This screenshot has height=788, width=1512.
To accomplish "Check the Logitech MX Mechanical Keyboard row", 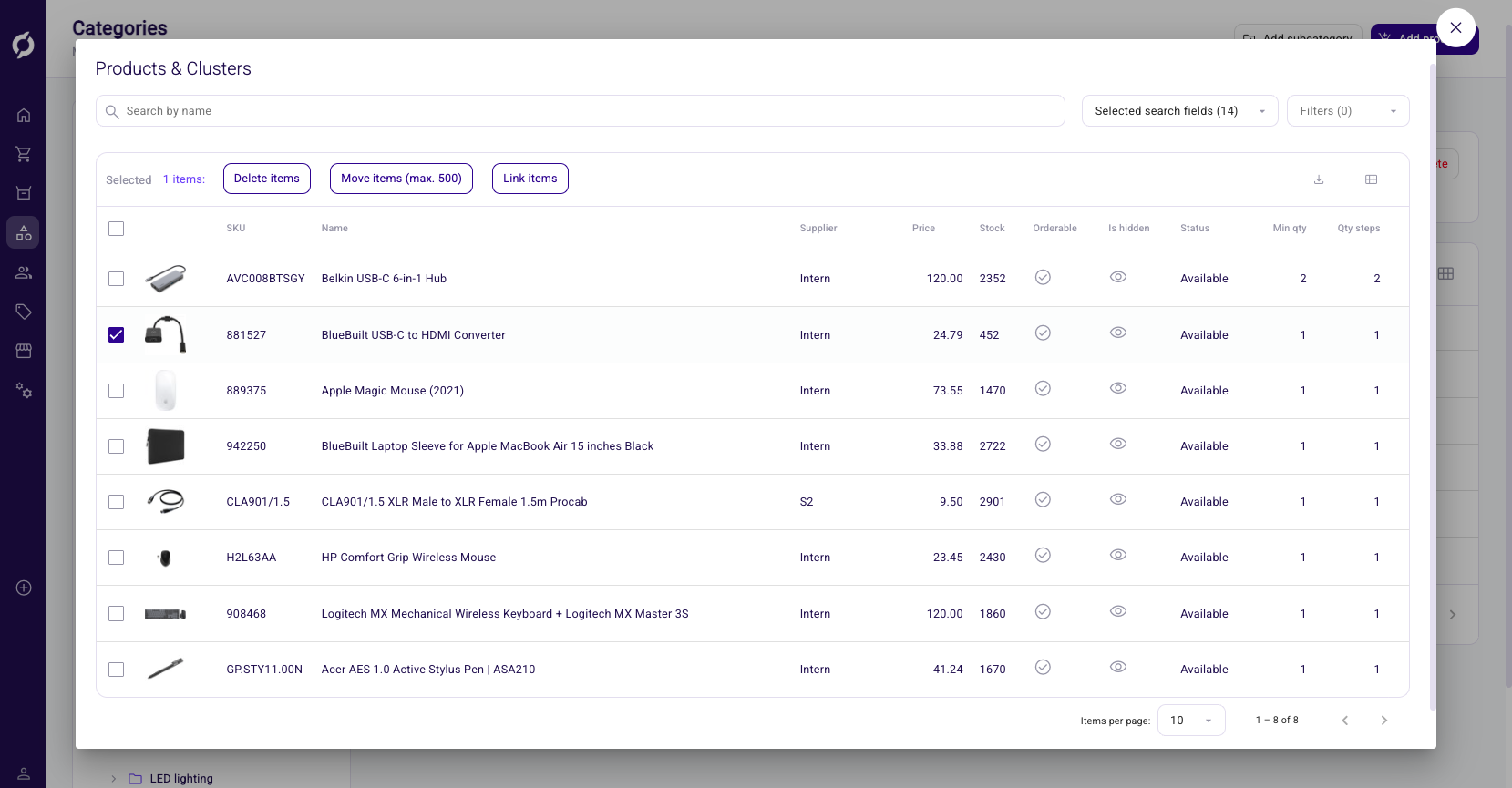I will coord(116,614).
